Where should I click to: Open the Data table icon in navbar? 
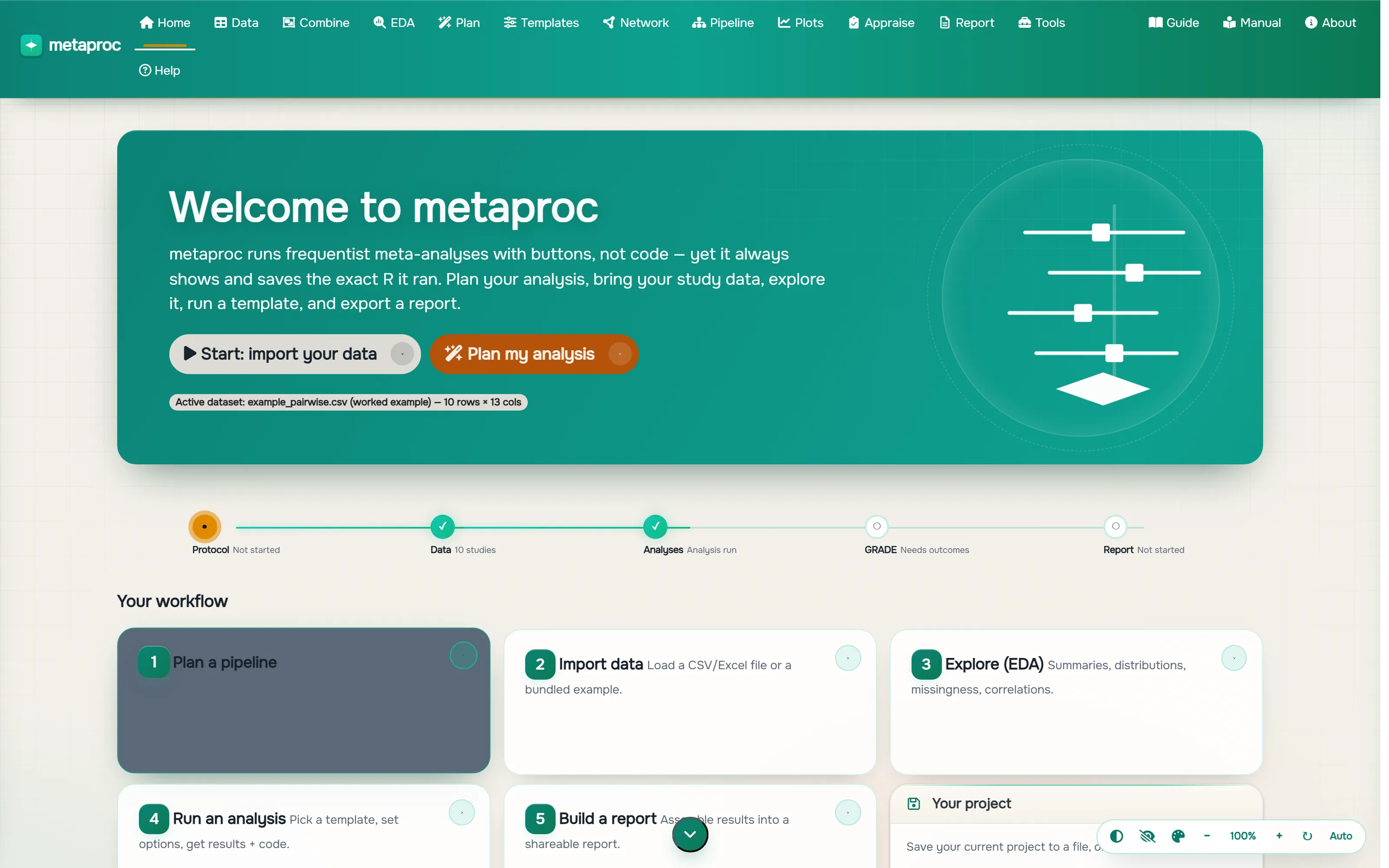pos(237,23)
